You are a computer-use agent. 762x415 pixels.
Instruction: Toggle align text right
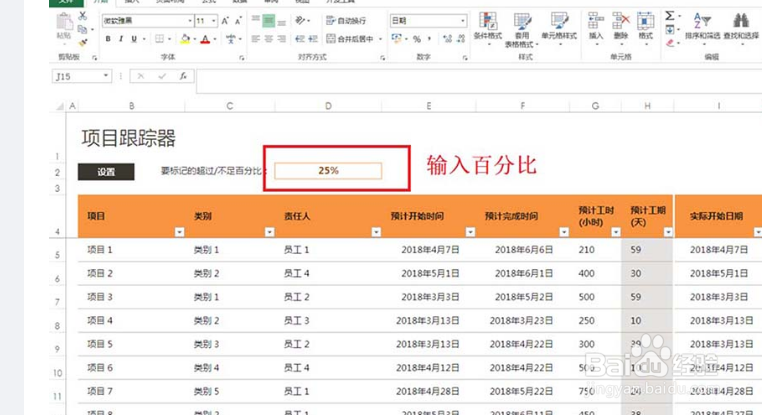pos(282,39)
